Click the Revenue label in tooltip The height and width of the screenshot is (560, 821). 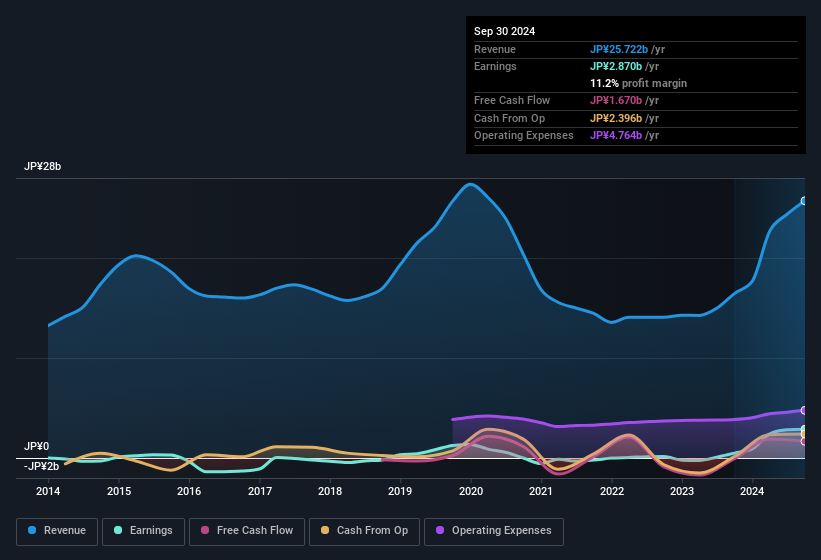point(495,49)
